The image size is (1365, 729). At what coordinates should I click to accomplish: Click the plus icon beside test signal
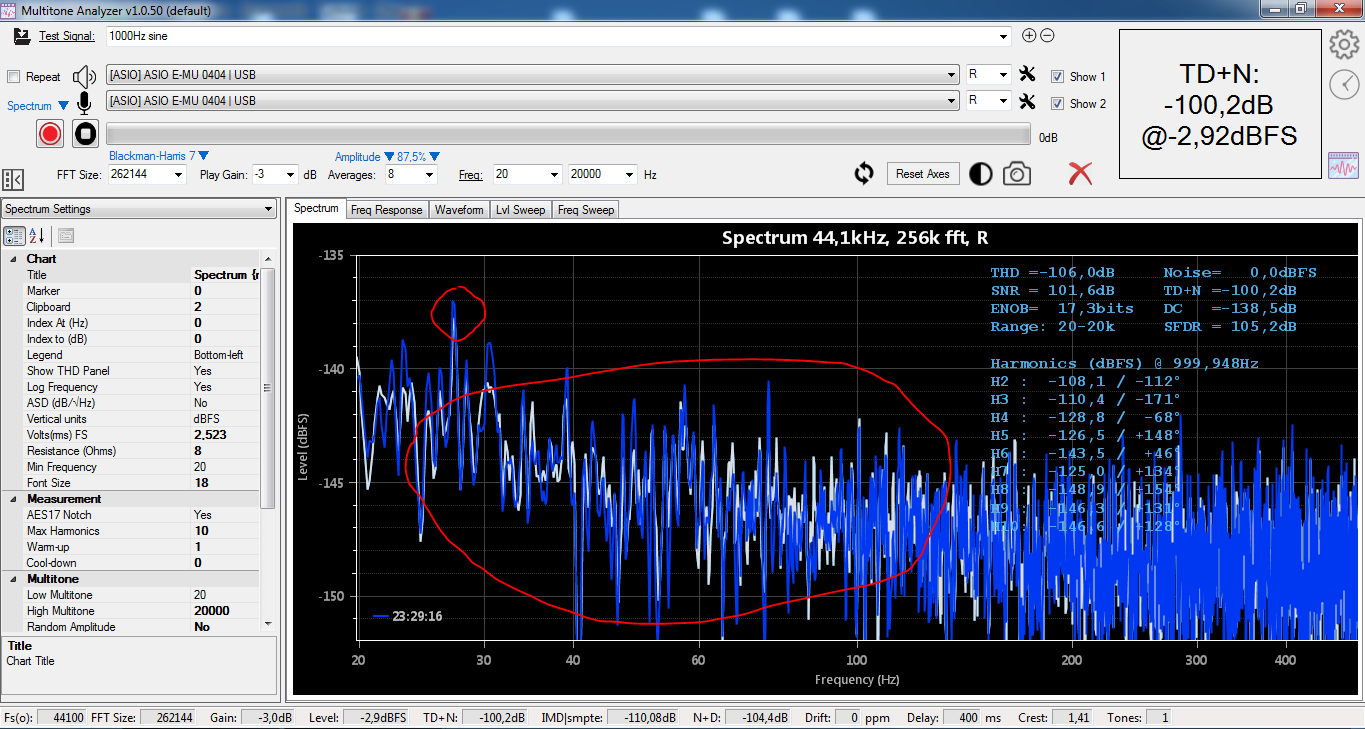coord(1029,36)
